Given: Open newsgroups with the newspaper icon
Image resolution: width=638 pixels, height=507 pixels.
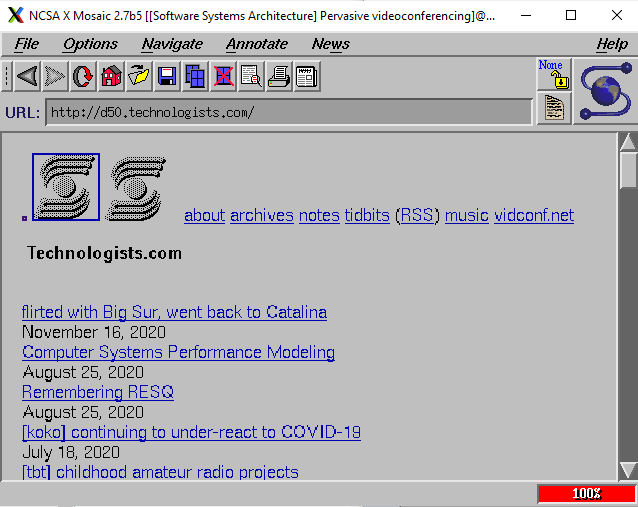Looking at the screenshot, I should pyautogui.click(x=307, y=76).
